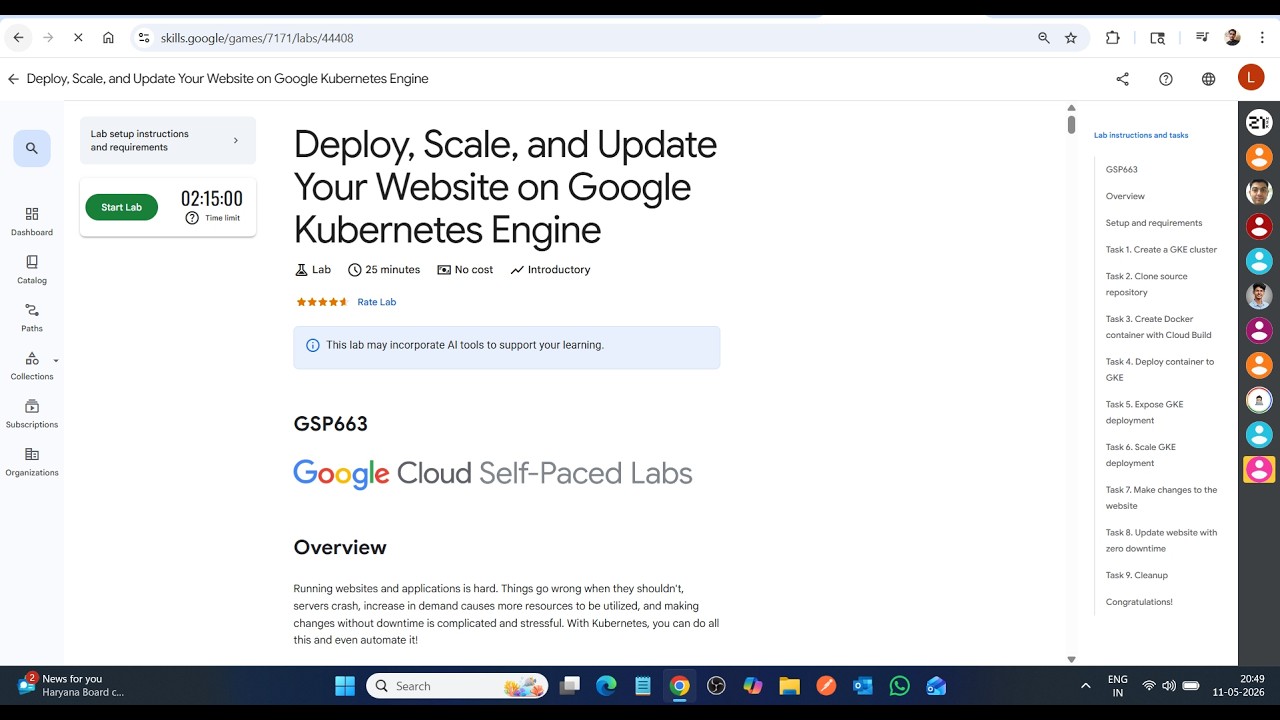Open the Organizations sidebar item
The width and height of the screenshot is (1280, 720).
point(32,462)
